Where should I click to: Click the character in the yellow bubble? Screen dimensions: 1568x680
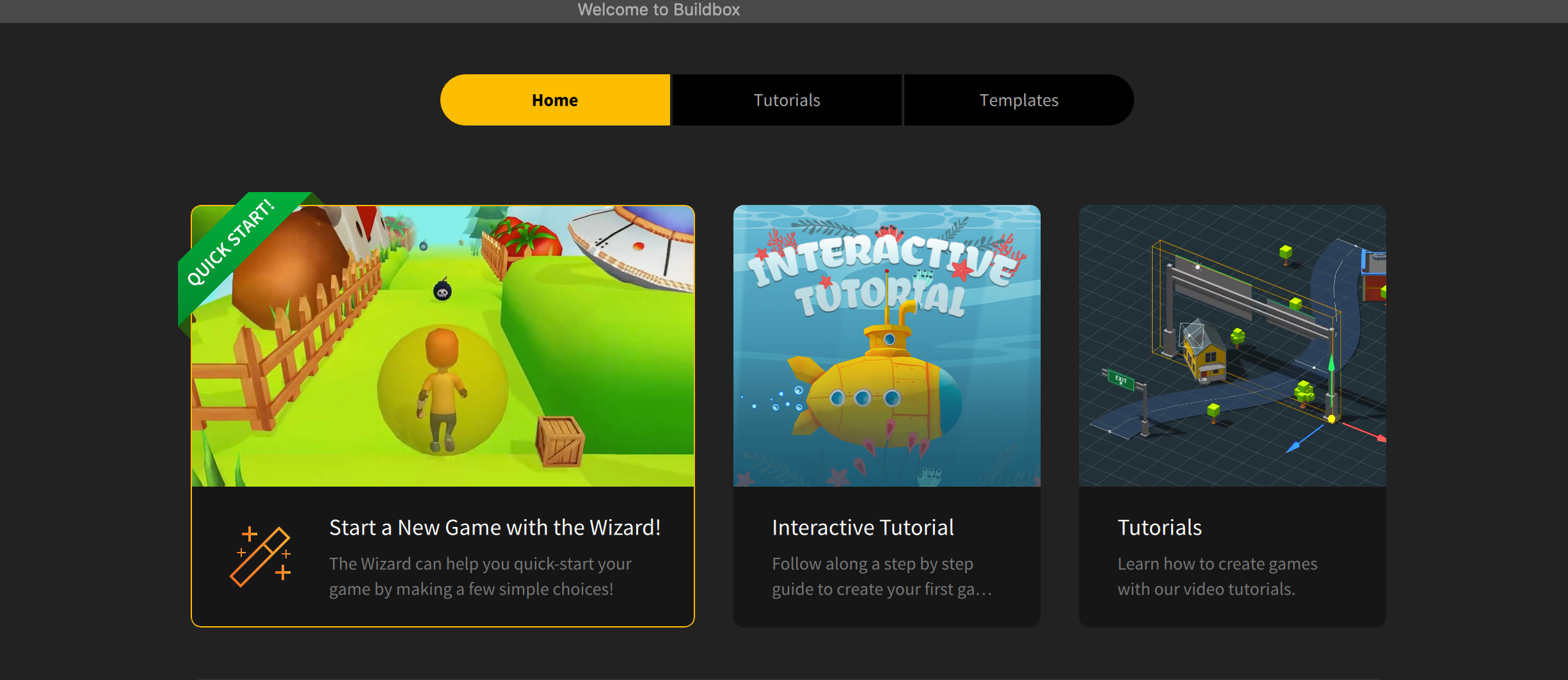(x=442, y=391)
